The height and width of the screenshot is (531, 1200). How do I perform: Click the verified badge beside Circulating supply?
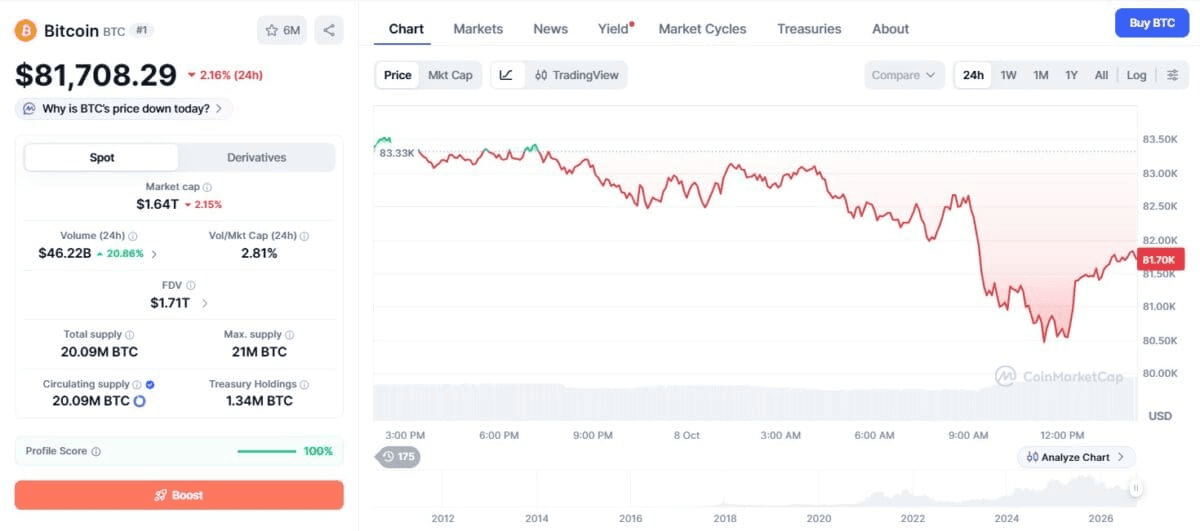pyautogui.click(x=150, y=384)
